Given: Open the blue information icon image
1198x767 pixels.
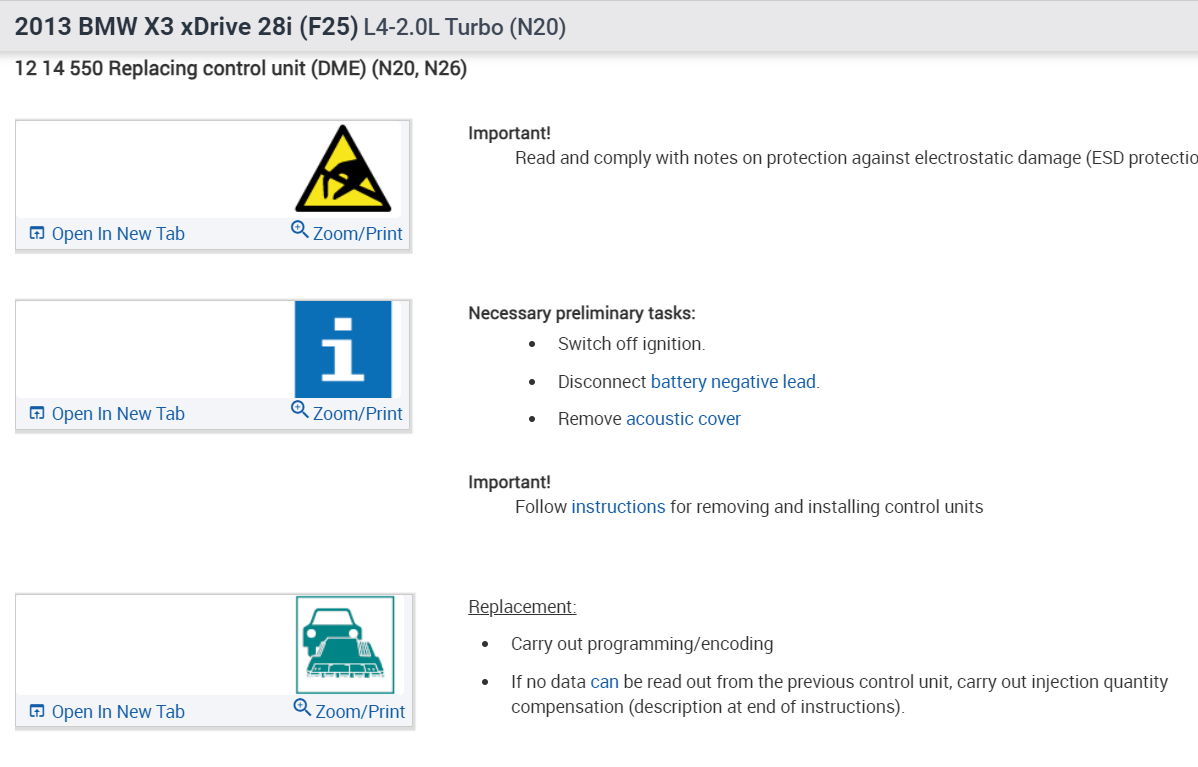Looking at the screenshot, I should 343,349.
